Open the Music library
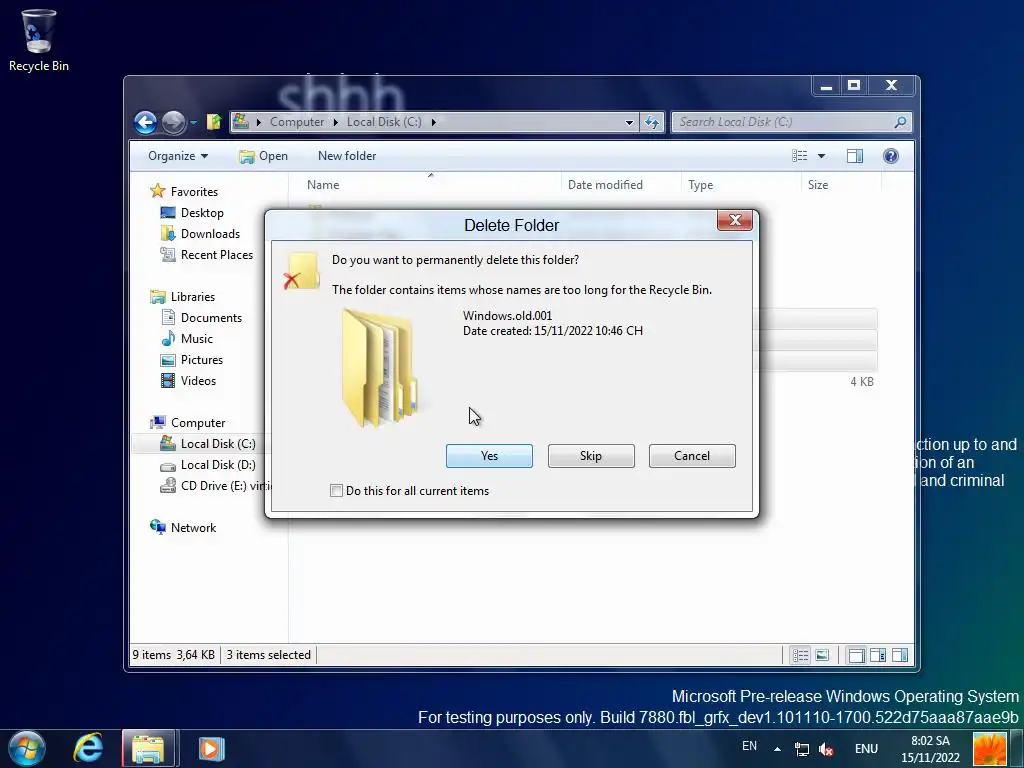This screenshot has height=768, width=1024. coord(197,339)
